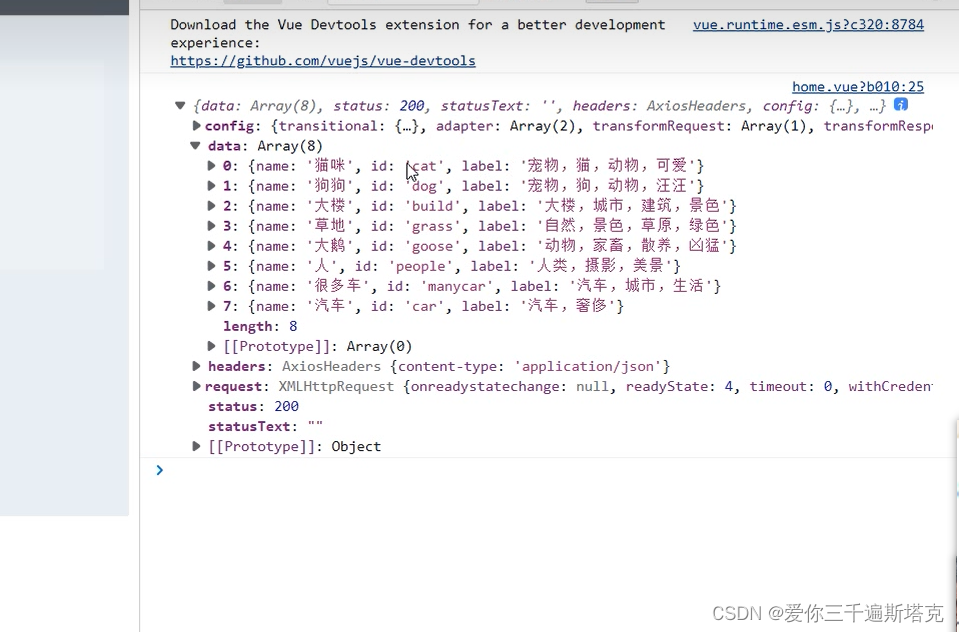Click the label '动物，家畜，散养，凶猛' value
This screenshot has width=959, height=632.
pos(632,246)
